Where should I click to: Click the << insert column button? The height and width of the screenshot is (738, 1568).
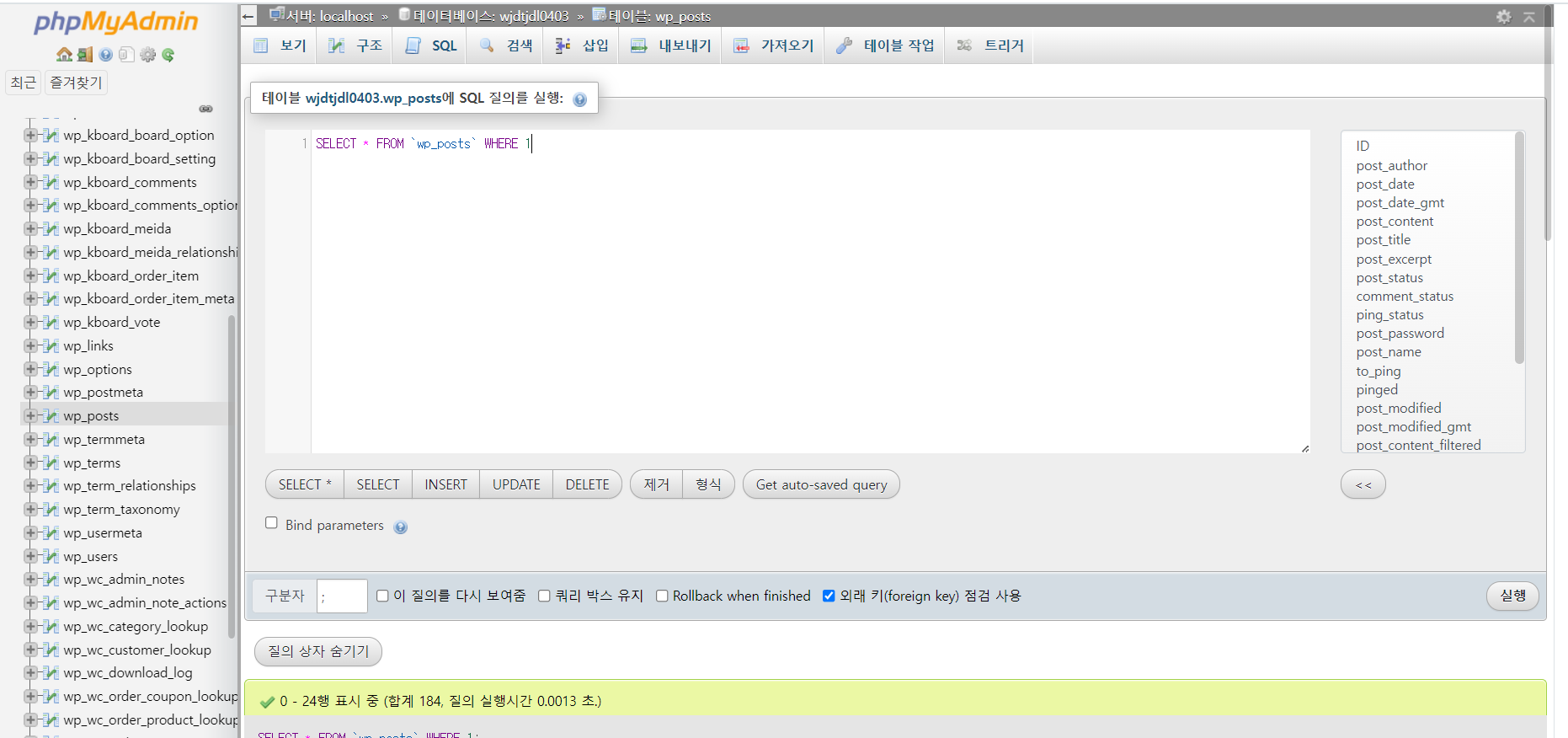[1363, 484]
